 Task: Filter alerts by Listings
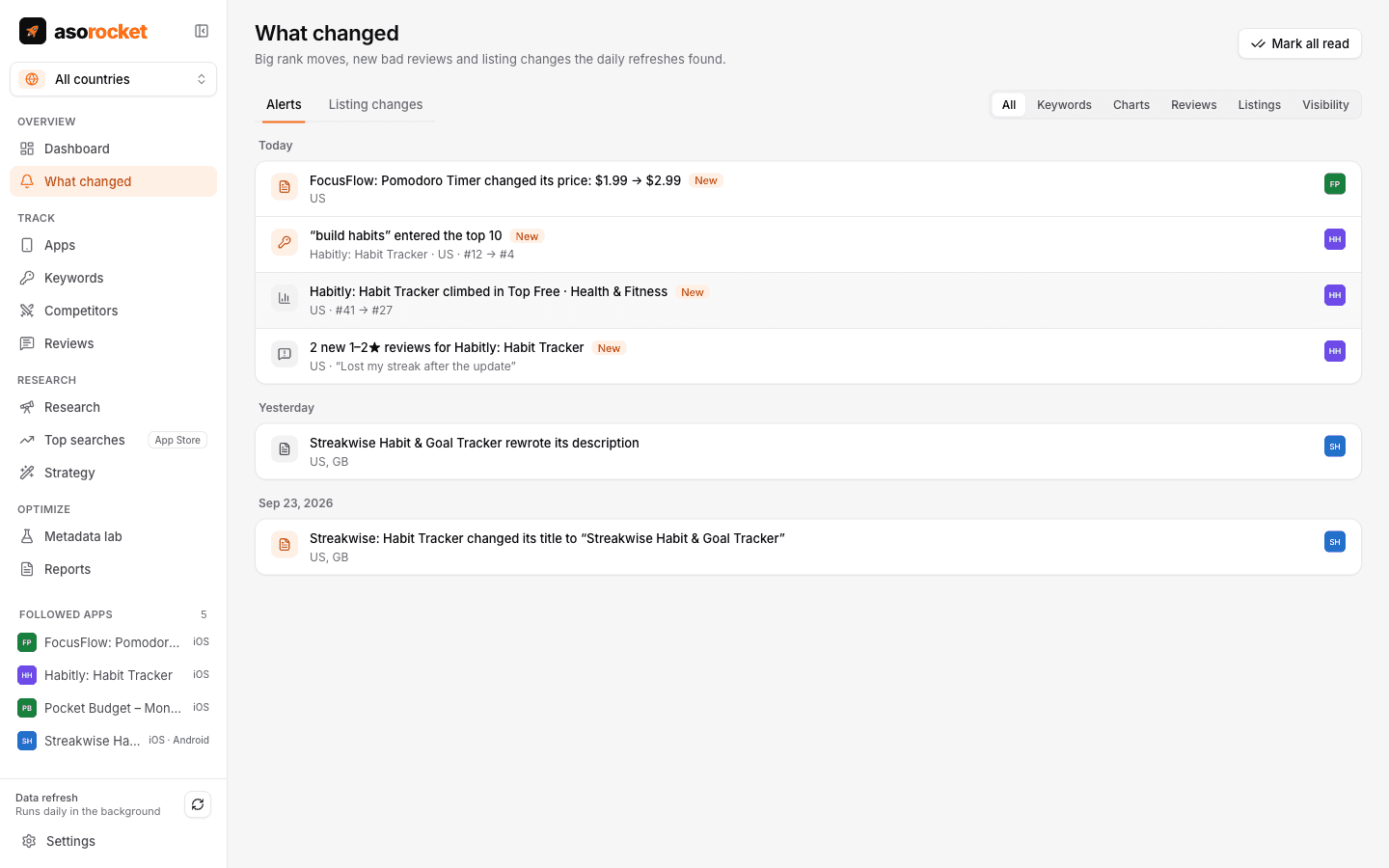point(1259,105)
